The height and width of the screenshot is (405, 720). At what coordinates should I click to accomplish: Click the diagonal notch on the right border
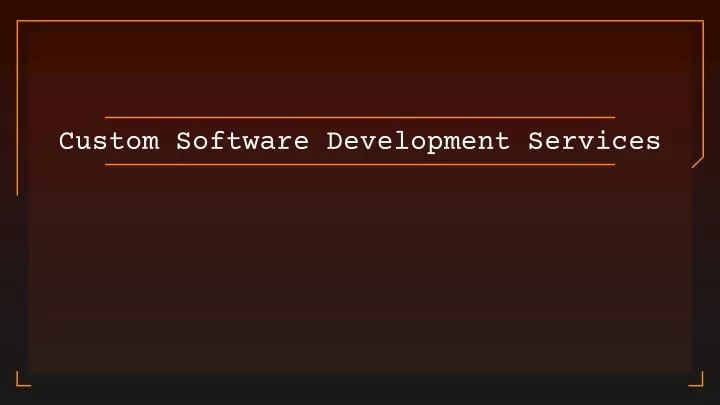click(x=698, y=162)
